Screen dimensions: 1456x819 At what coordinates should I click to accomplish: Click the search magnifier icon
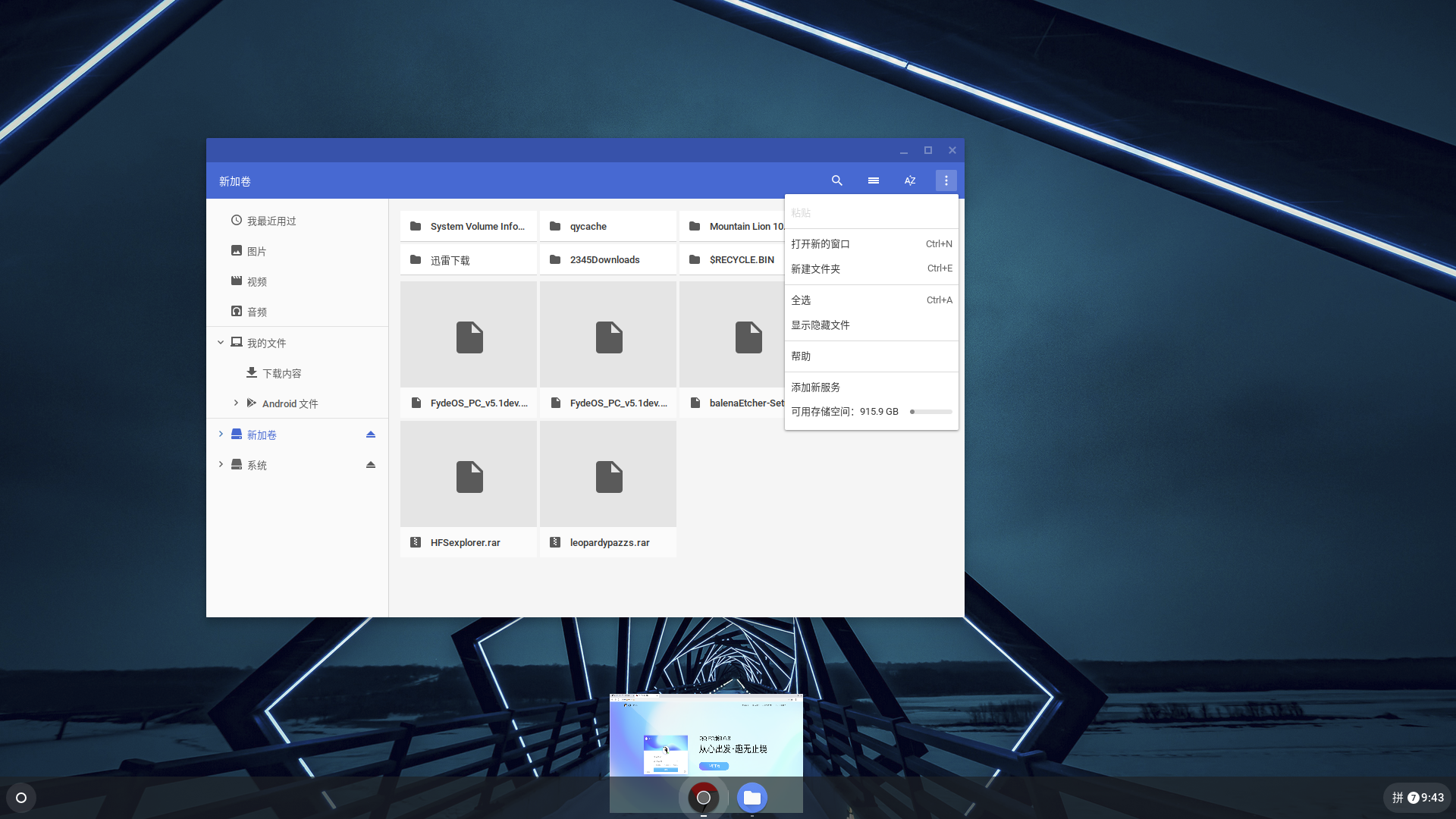836,180
